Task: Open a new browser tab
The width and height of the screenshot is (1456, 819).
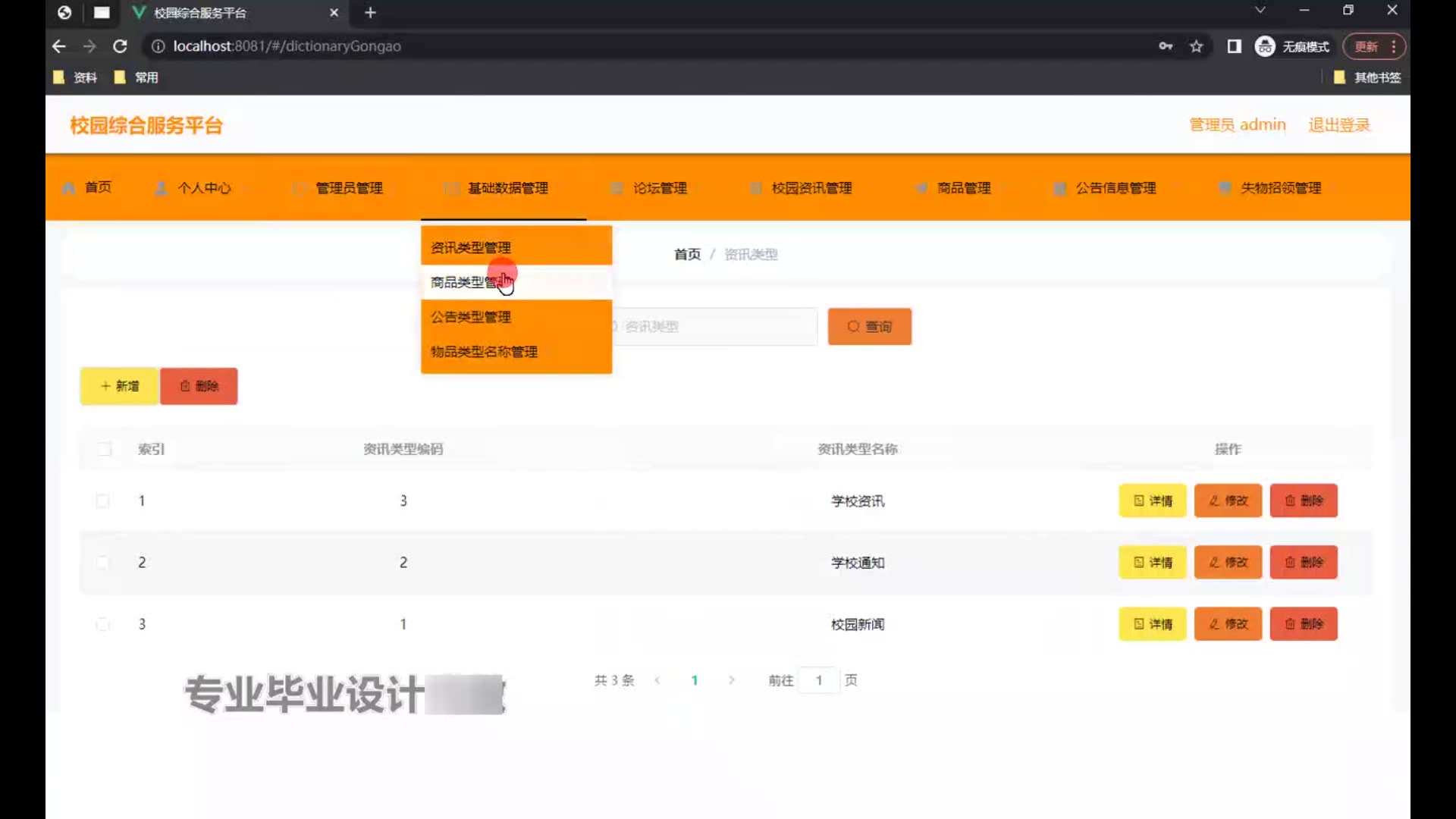Action: [x=370, y=12]
